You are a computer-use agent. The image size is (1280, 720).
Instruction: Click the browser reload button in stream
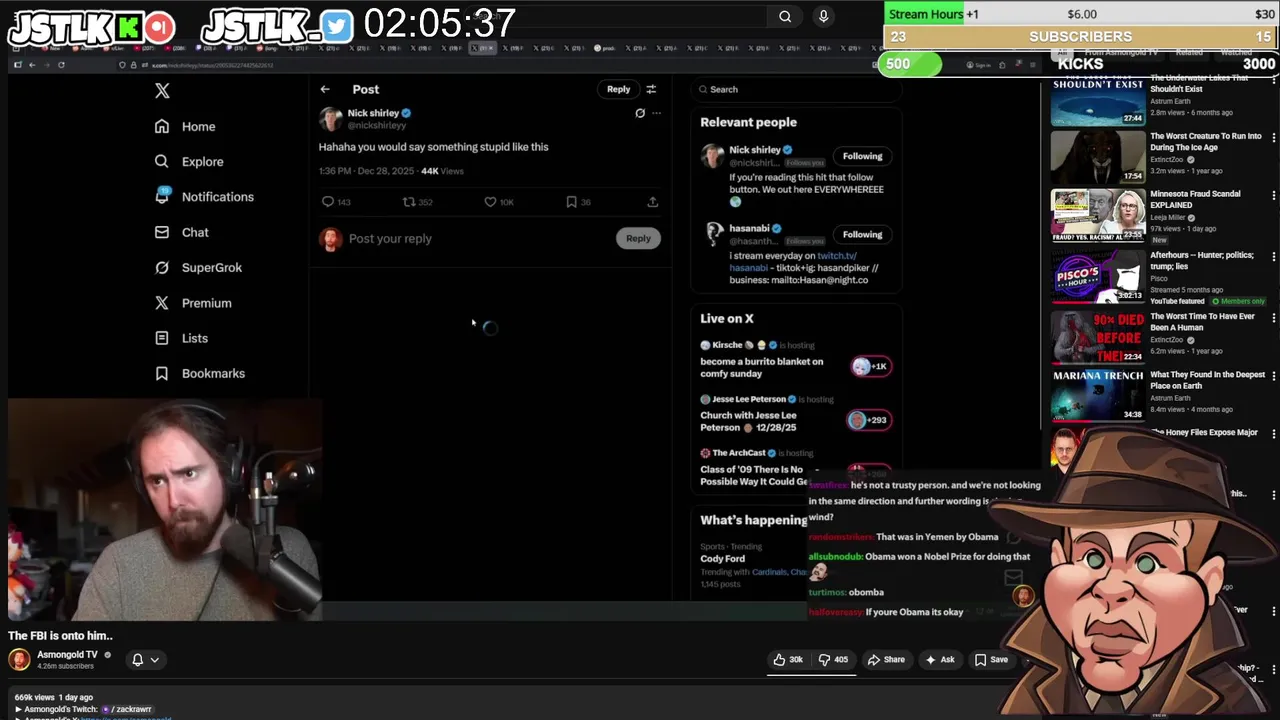point(61,65)
